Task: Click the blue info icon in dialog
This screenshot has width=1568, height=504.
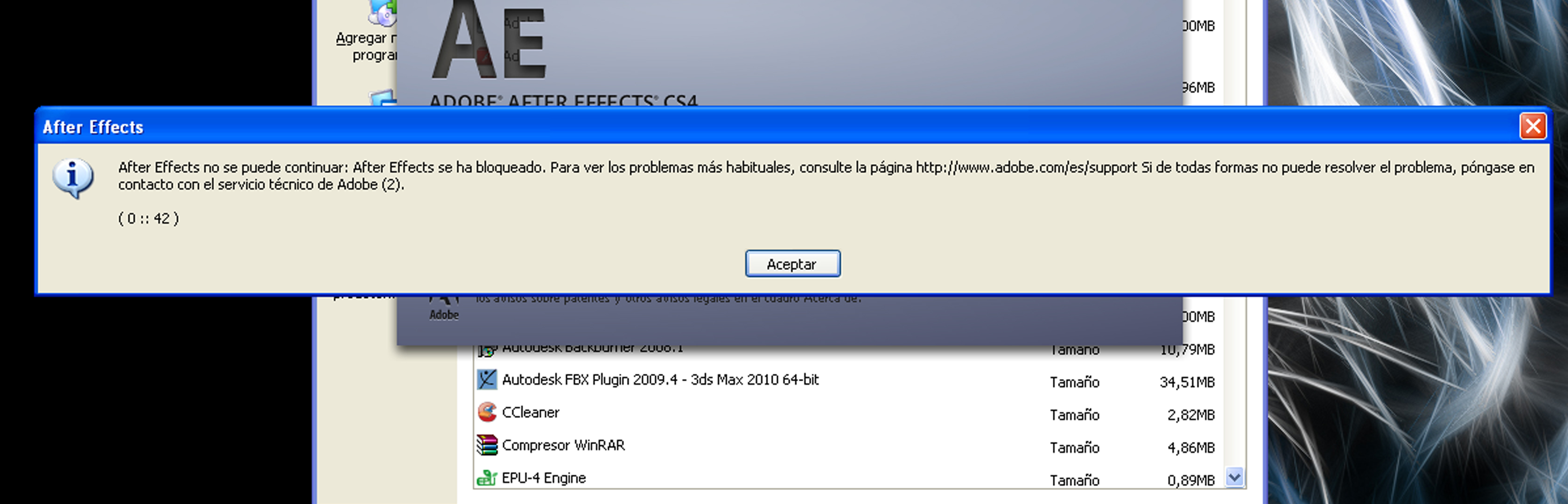Action: pyautogui.click(x=73, y=178)
